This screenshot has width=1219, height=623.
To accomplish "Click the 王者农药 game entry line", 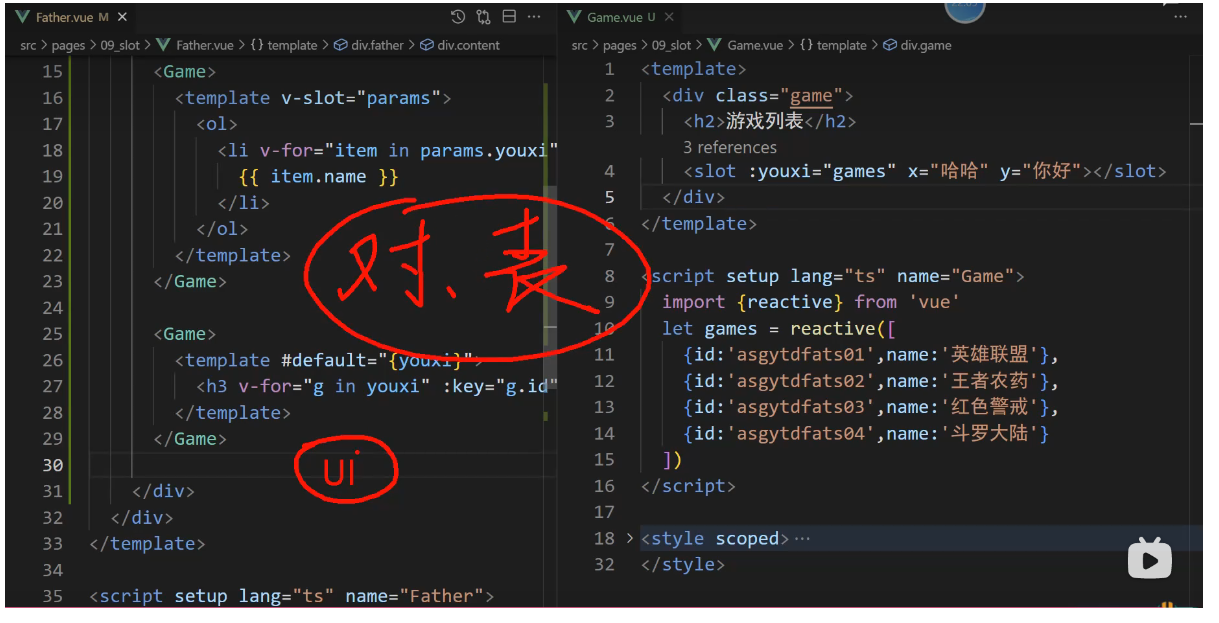I will 871,381.
